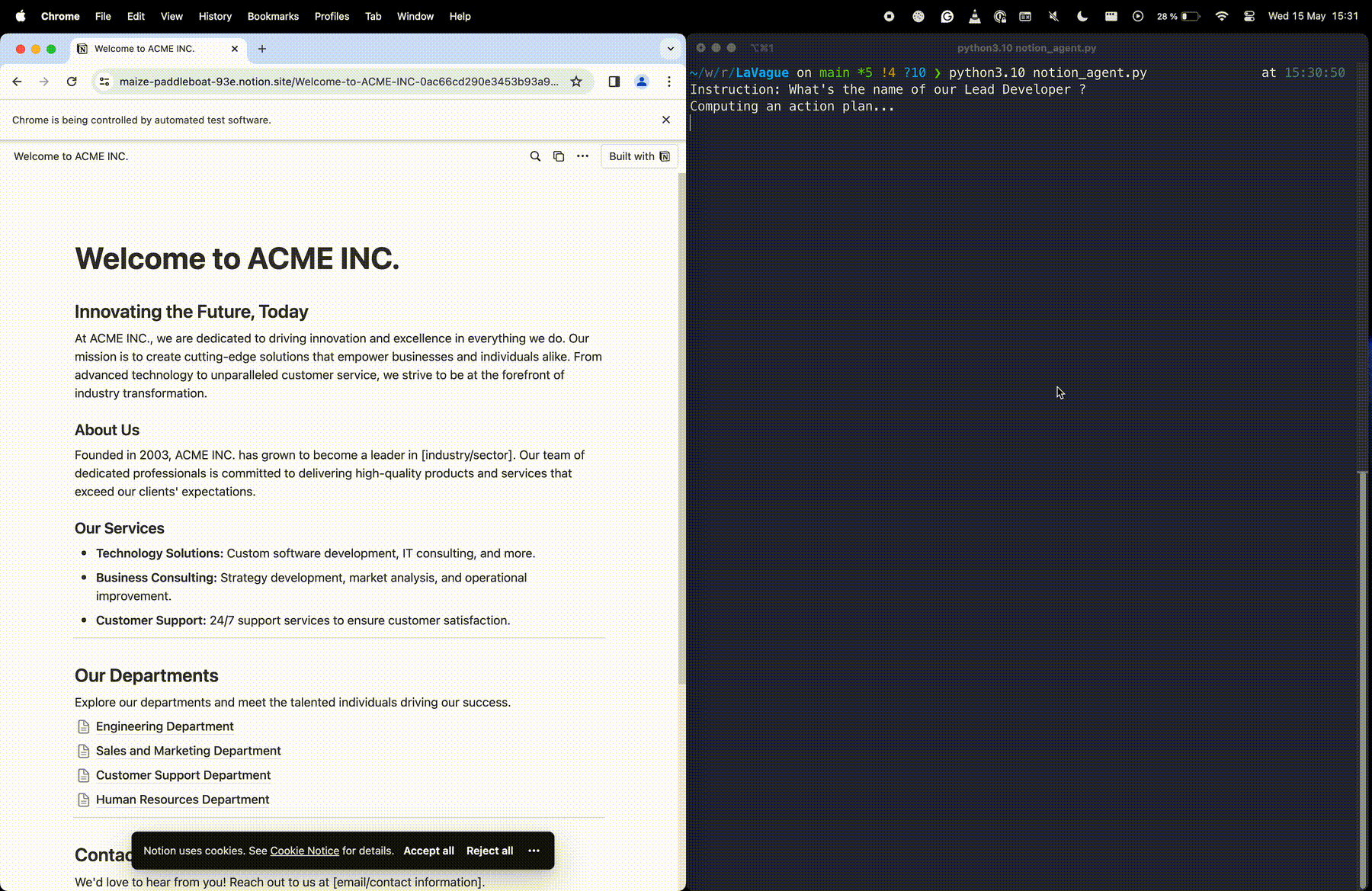Image resolution: width=1372 pixels, height=891 pixels.
Task: Click the Our Departments heading
Action: [x=146, y=676]
